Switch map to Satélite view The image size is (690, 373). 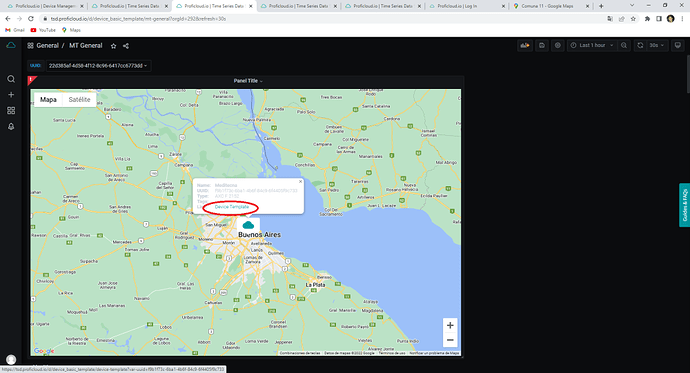(79, 100)
